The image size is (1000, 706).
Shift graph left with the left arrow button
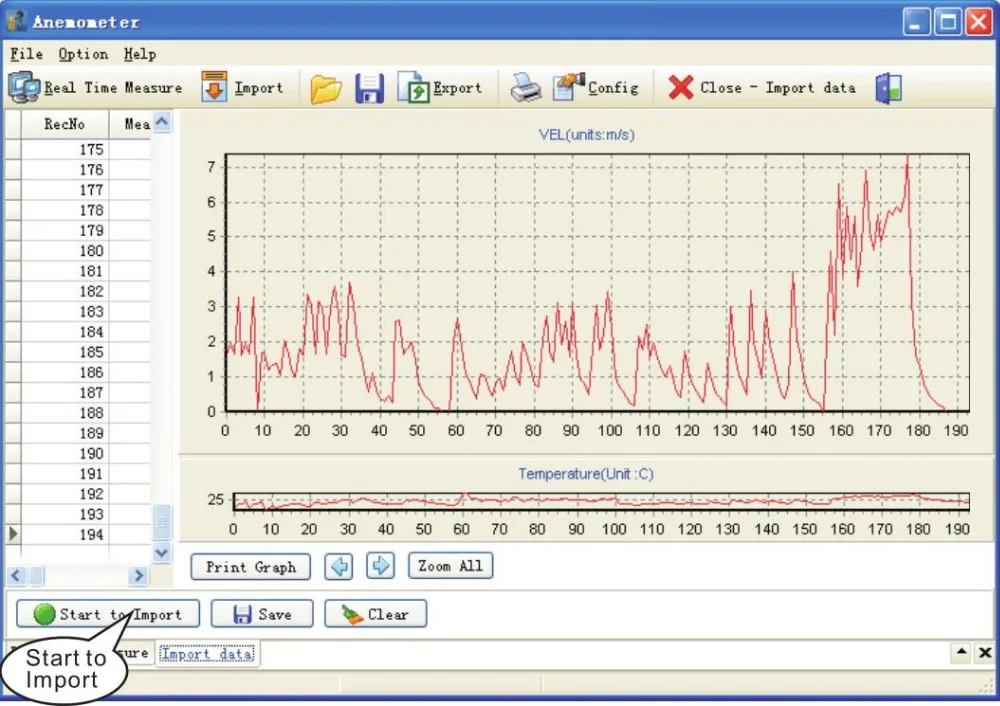pos(339,566)
